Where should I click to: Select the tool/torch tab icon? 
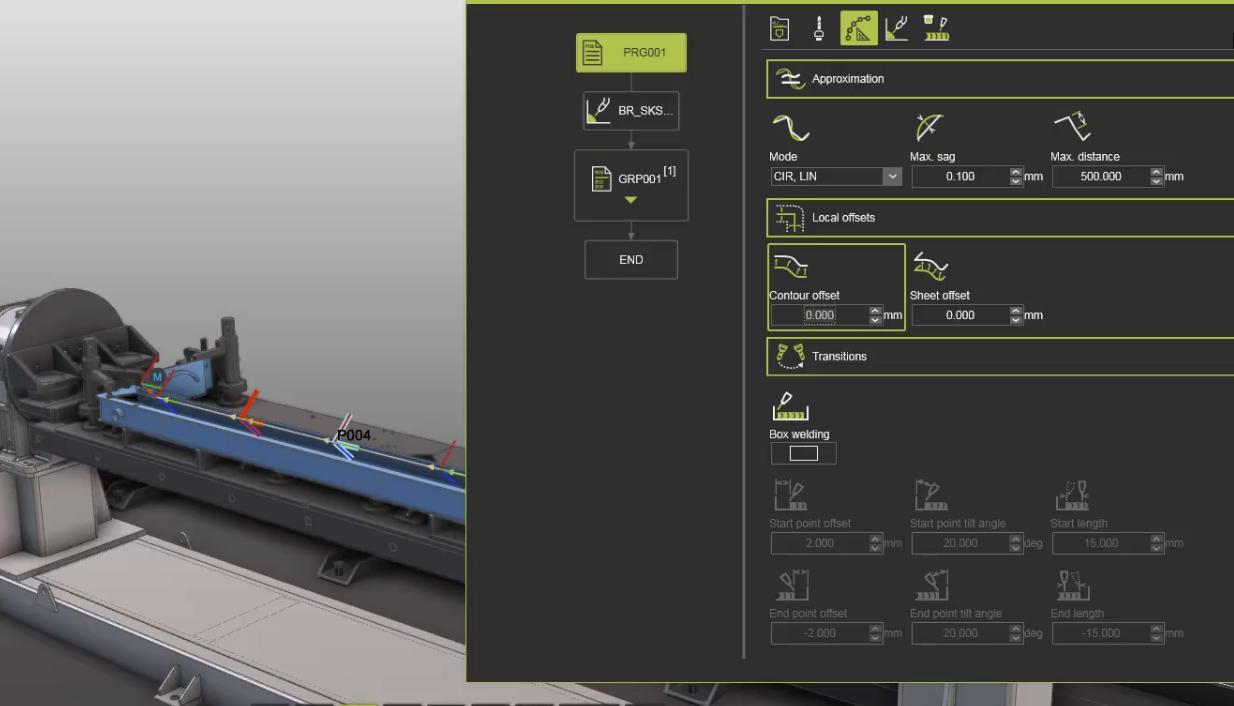coord(819,29)
